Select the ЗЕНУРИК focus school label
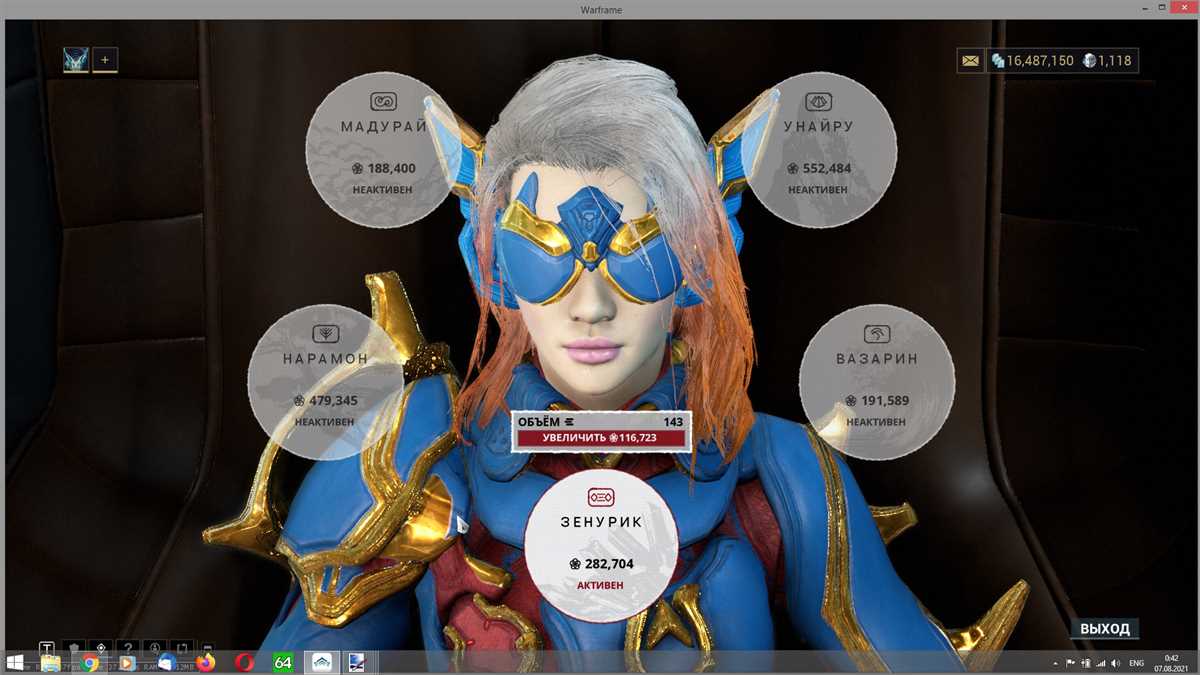The image size is (1200, 675). pos(601,522)
